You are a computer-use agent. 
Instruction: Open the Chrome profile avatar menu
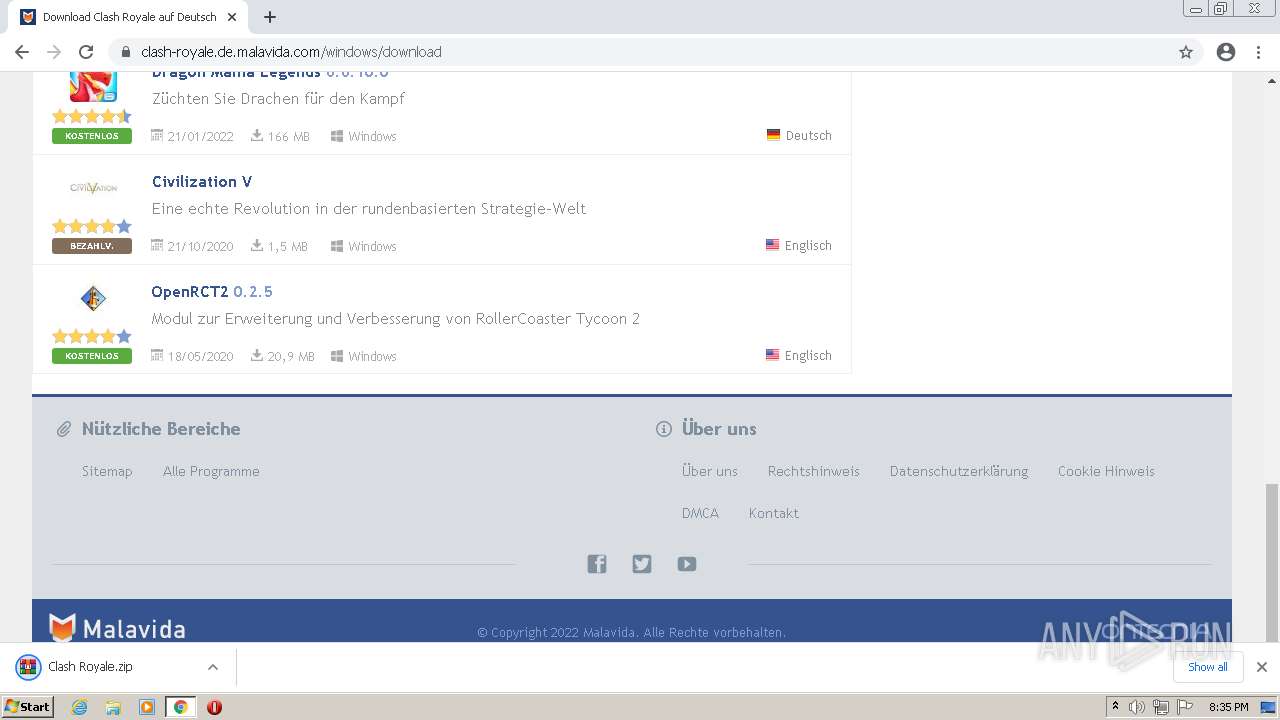pos(1226,52)
